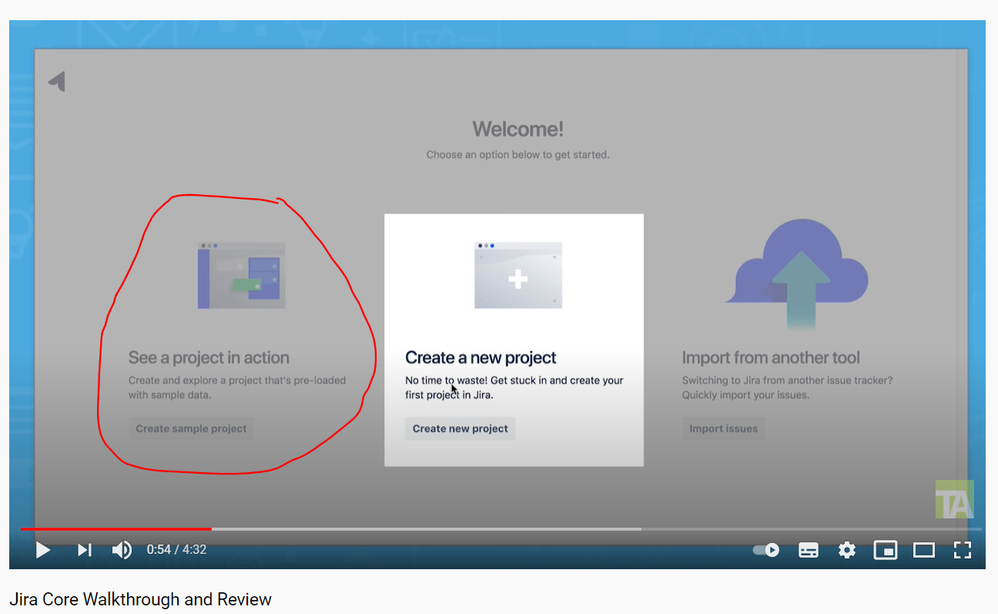Image resolution: width=998 pixels, height=614 pixels.
Task: Mute the video volume
Action: pos(122,550)
